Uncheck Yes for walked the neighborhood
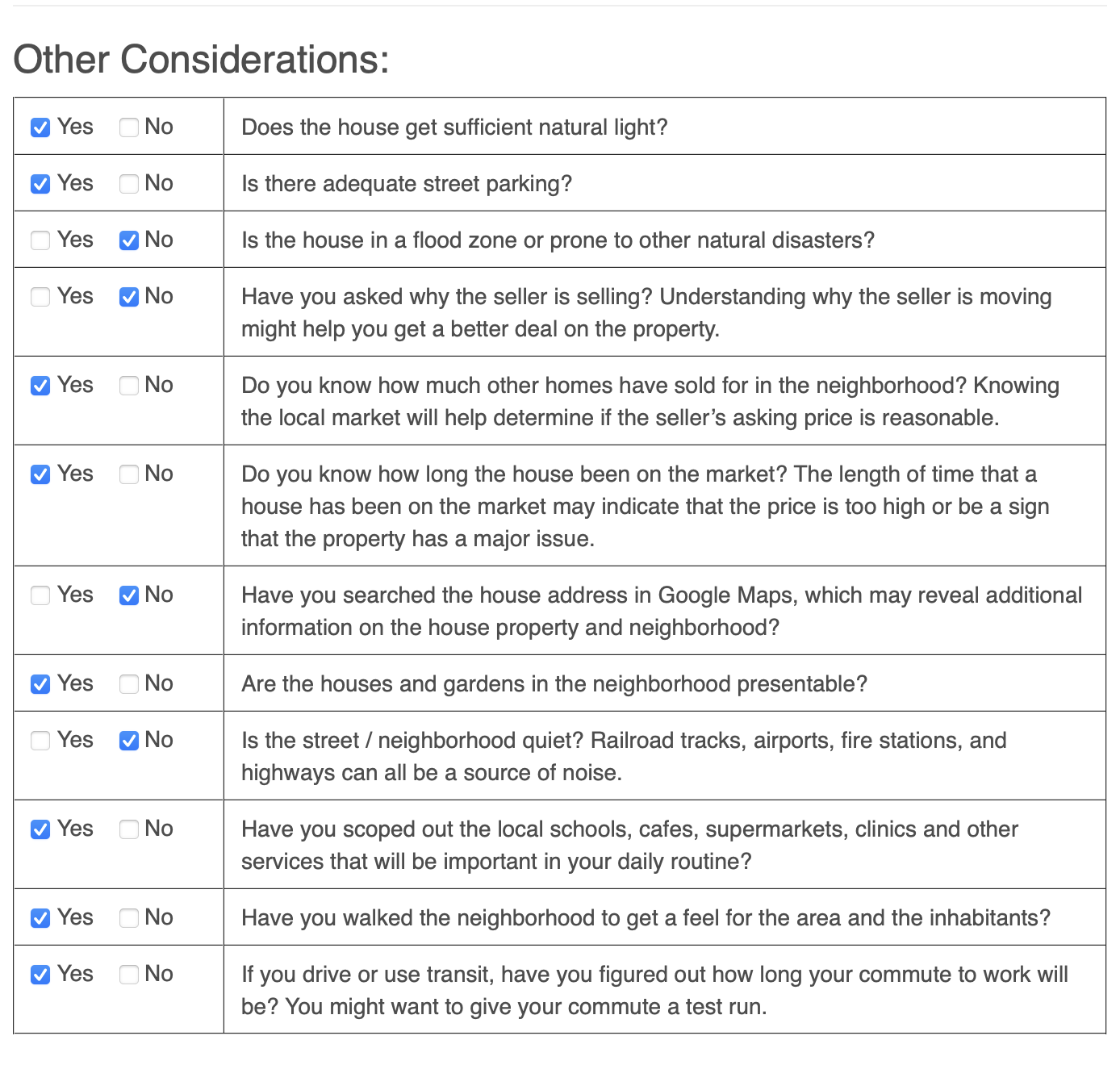The width and height of the screenshot is (1120, 1065). 40,918
